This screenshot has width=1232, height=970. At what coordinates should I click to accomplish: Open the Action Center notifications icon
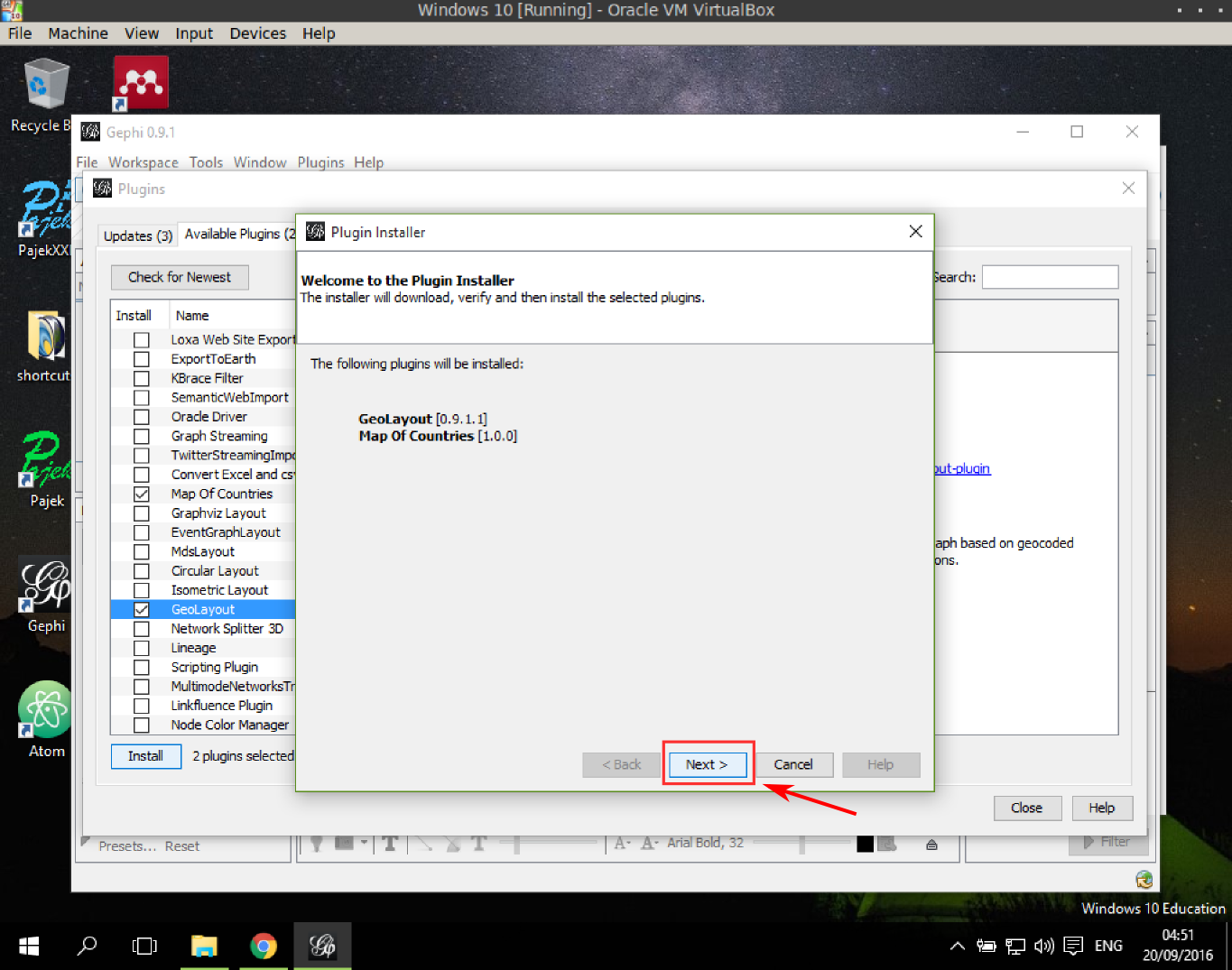pyautogui.click(x=1073, y=946)
